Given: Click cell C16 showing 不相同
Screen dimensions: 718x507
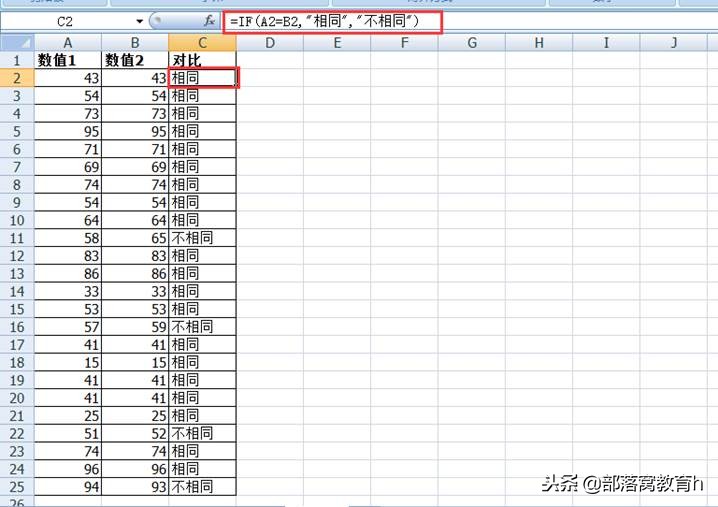Looking at the screenshot, I should tap(202, 327).
